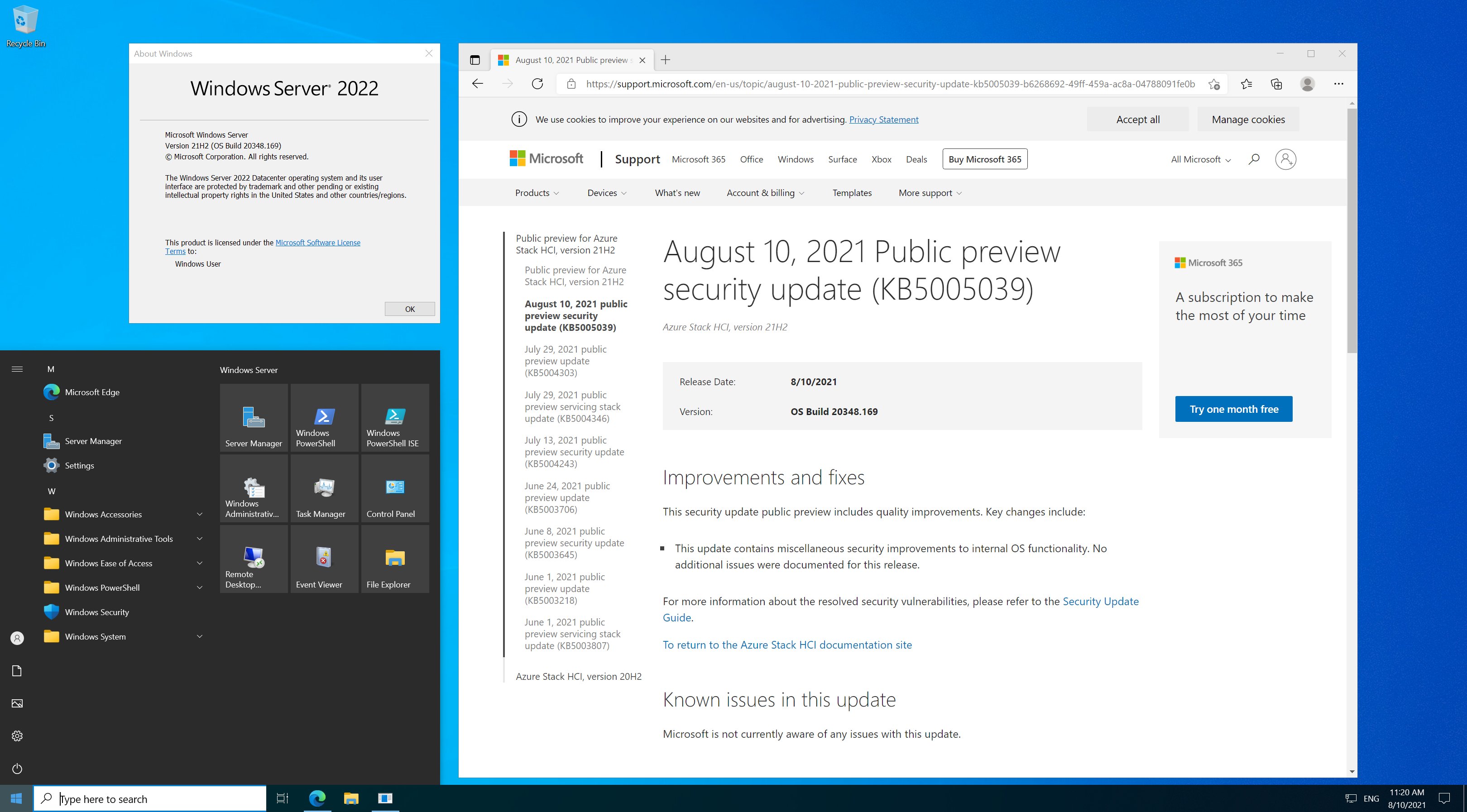The image size is (1467, 812).
Task: Click the Try one month free button
Action: (1233, 409)
